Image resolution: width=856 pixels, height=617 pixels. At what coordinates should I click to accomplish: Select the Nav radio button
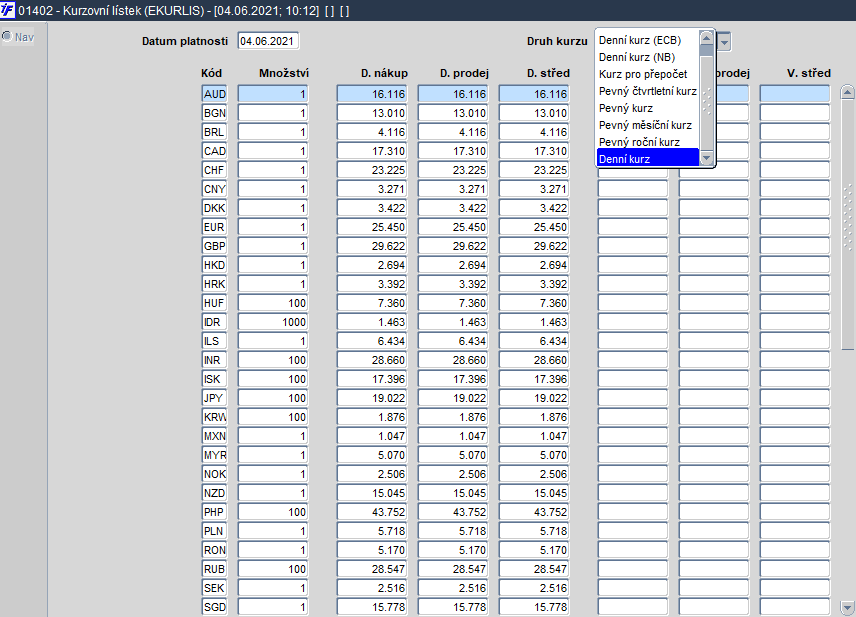click(x=7, y=37)
